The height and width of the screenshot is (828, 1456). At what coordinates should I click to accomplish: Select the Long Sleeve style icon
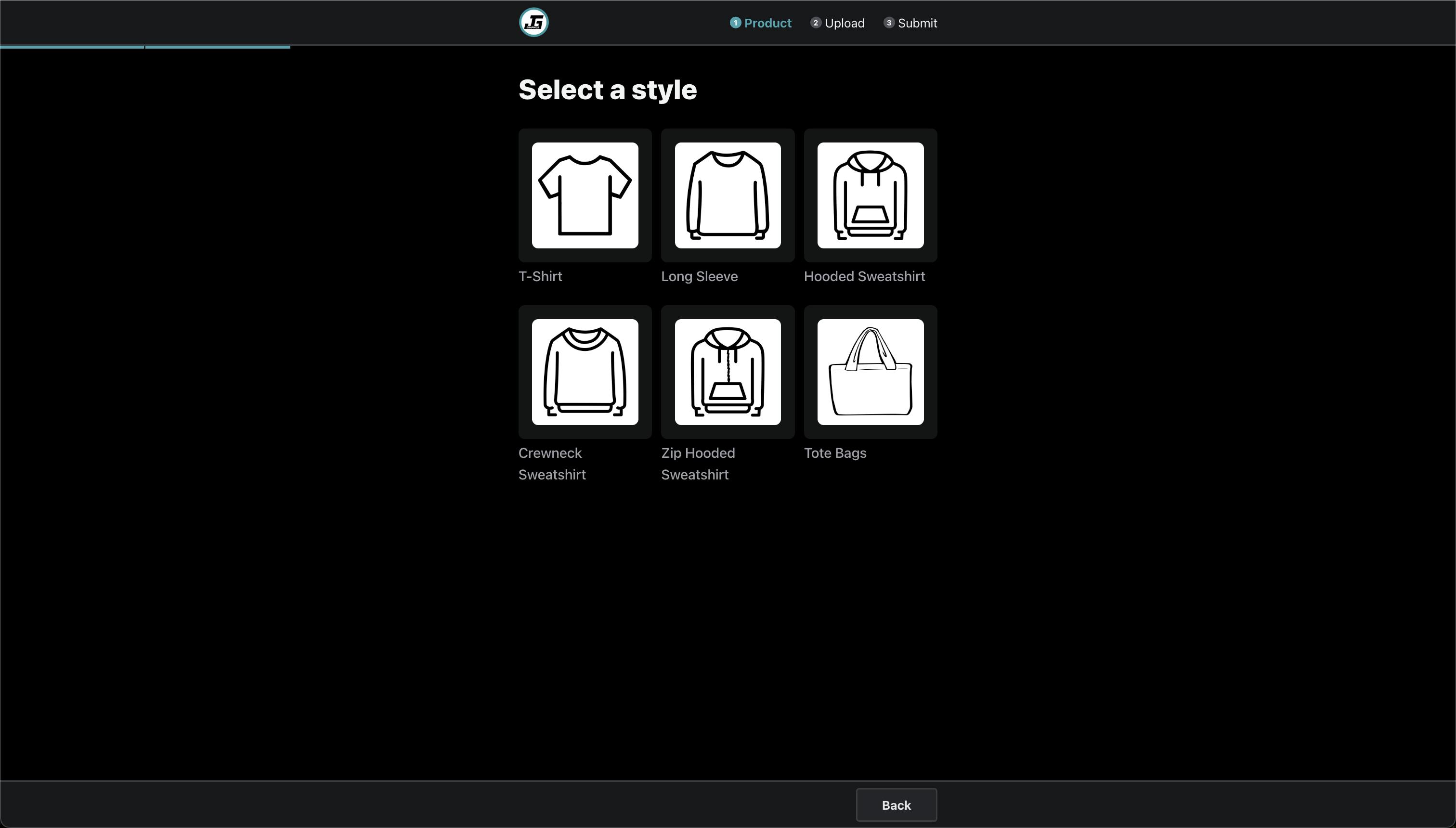(728, 195)
